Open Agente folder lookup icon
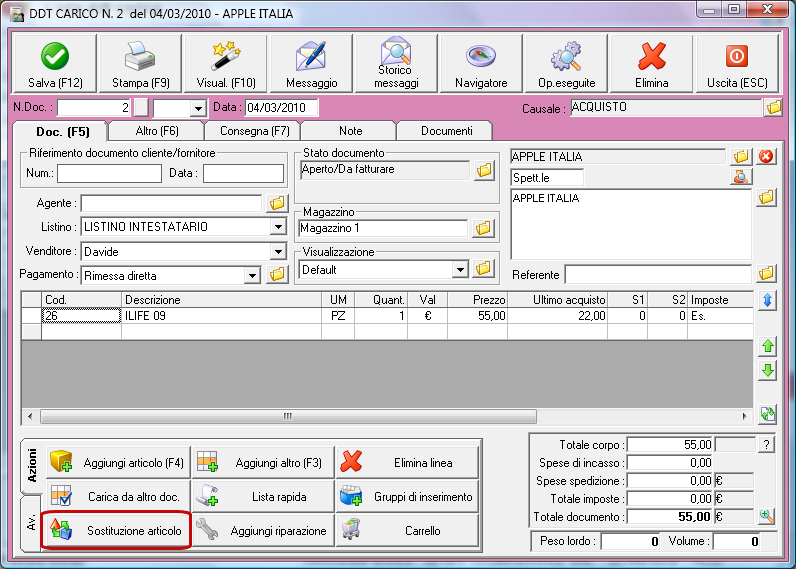This screenshot has height=569, width=796. (277, 204)
